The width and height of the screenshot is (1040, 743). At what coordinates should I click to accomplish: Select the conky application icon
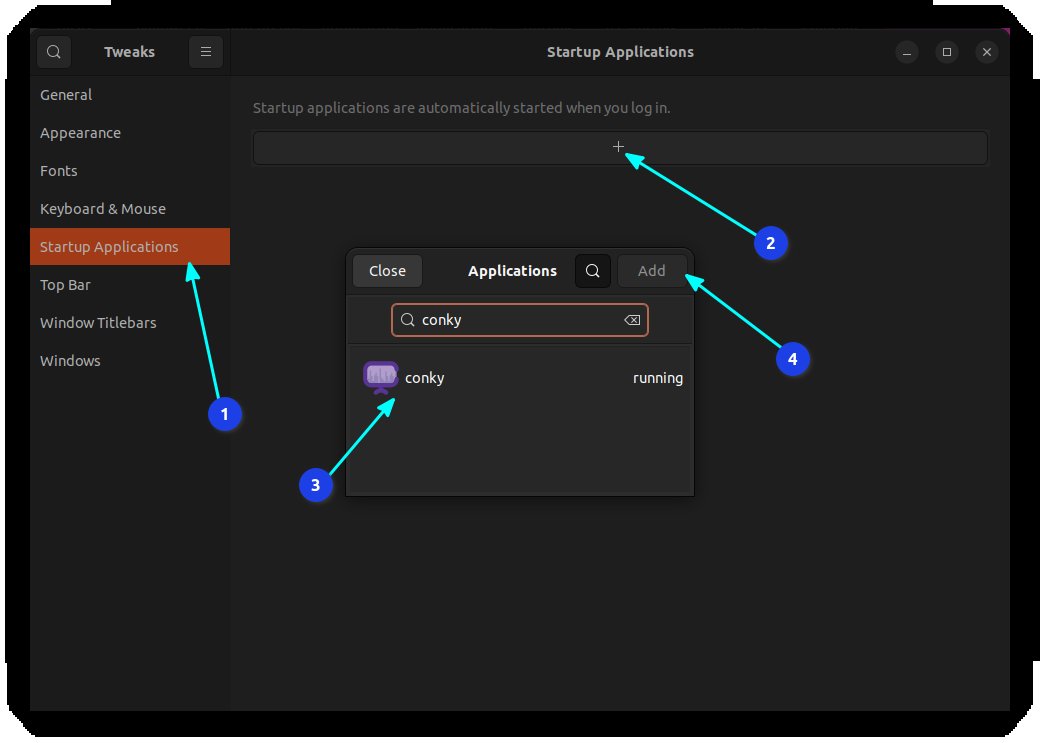click(x=380, y=376)
